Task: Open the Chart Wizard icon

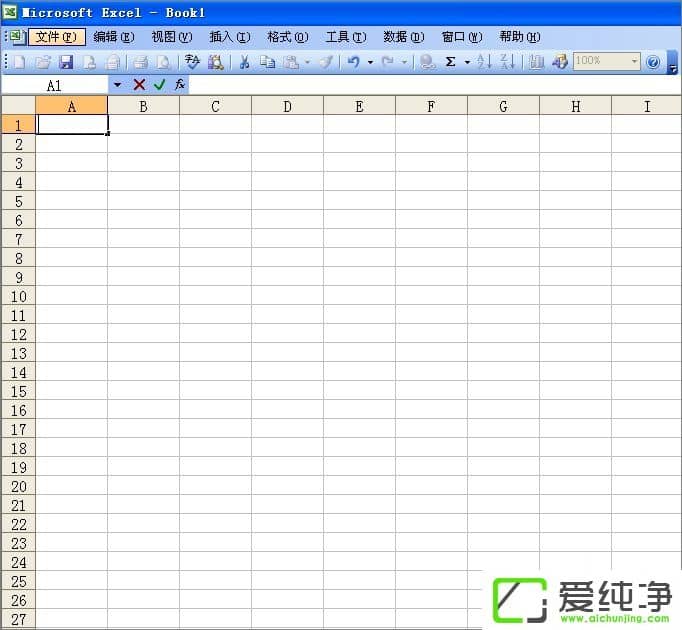Action: tap(536, 62)
